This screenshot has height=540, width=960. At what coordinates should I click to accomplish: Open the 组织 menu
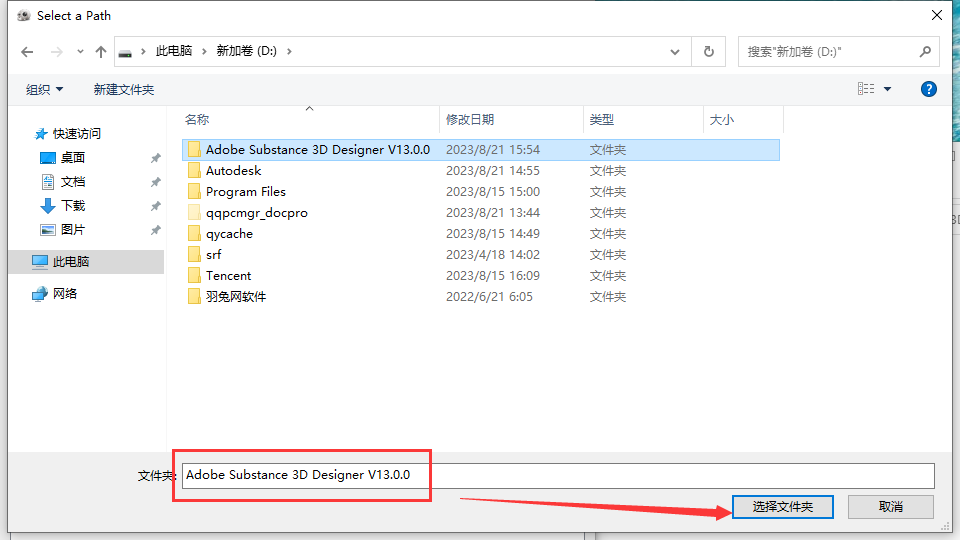44,89
